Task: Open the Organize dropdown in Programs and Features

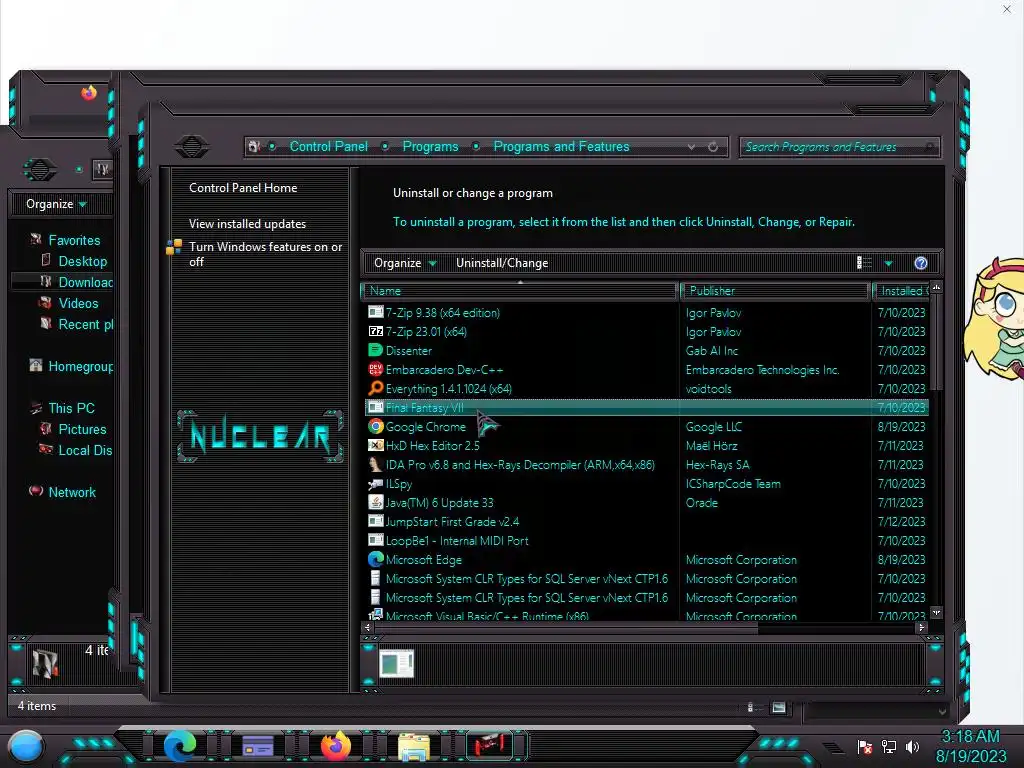Action: [x=405, y=263]
